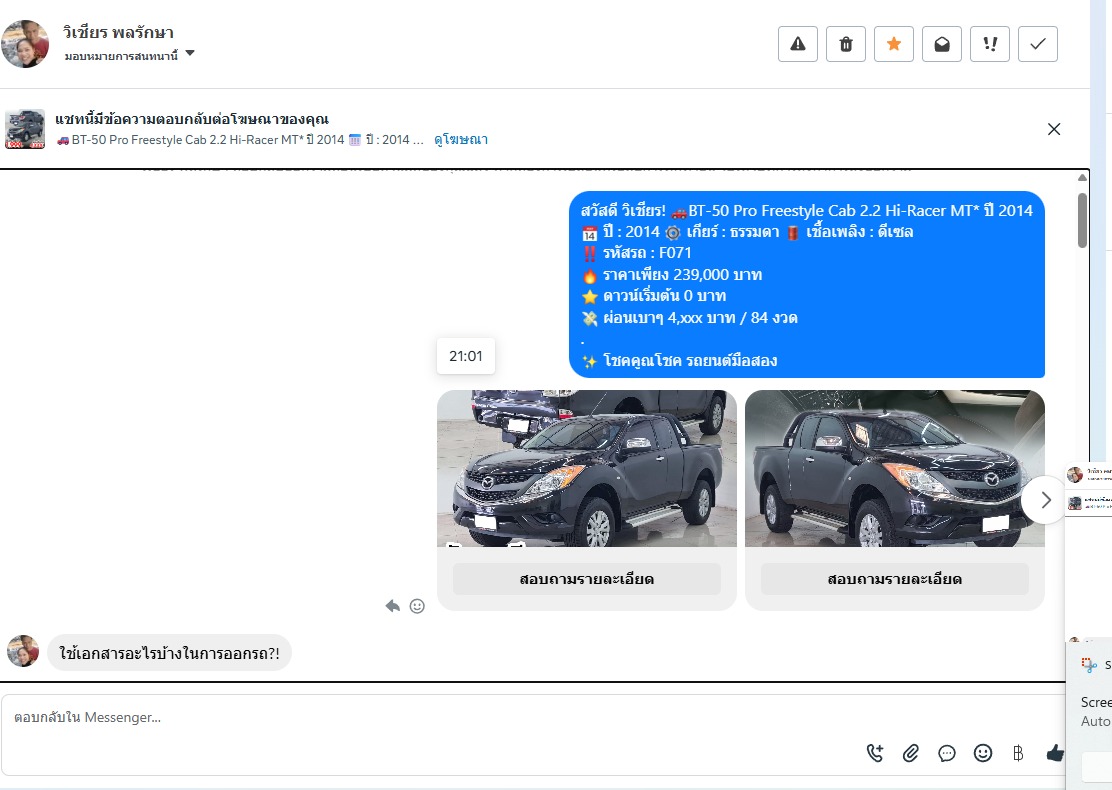Open the emoji picker in the composer
The image size is (1112, 790).
pyautogui.click(x=983, y=753)
